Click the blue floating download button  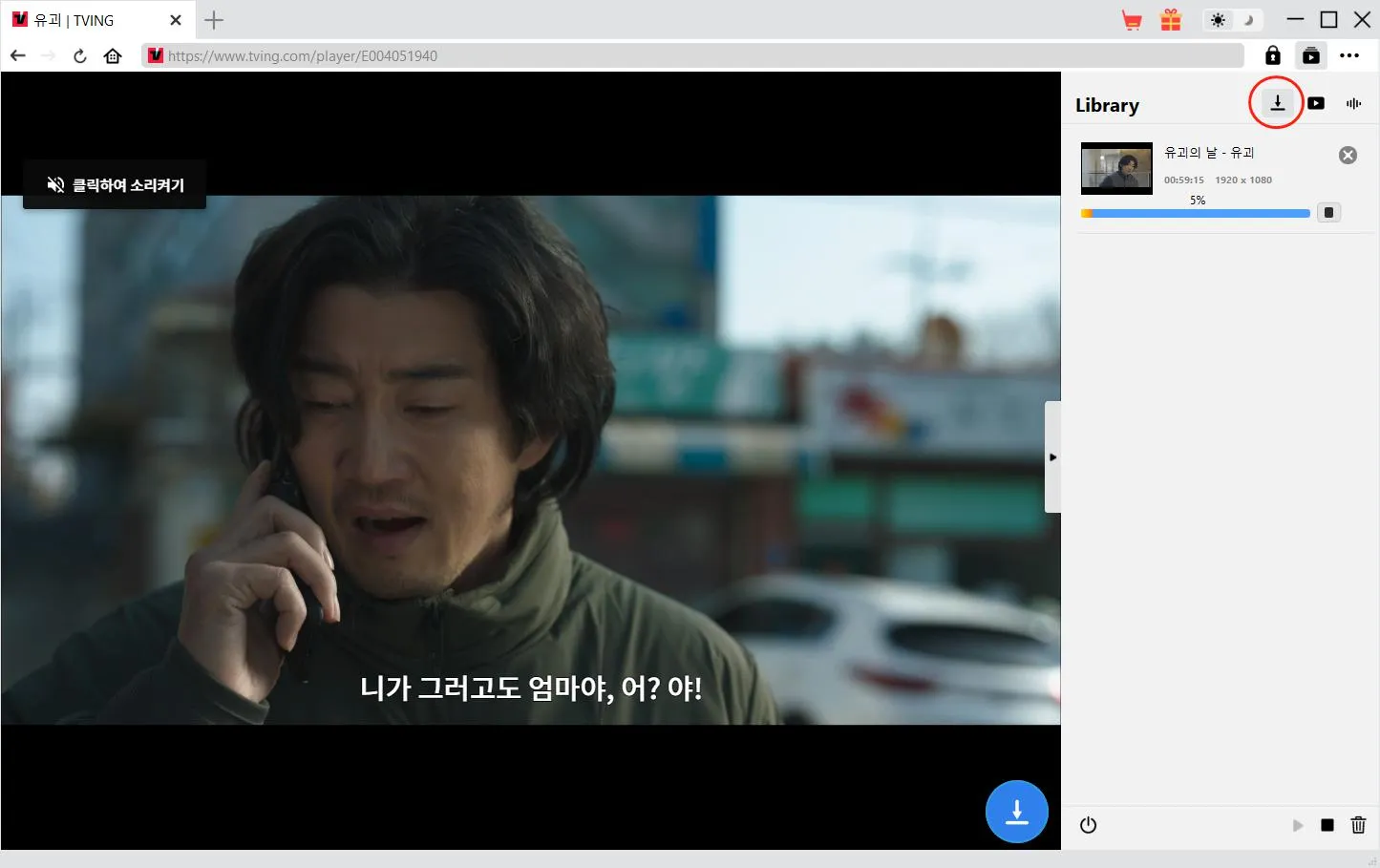tap(1016, 812)
